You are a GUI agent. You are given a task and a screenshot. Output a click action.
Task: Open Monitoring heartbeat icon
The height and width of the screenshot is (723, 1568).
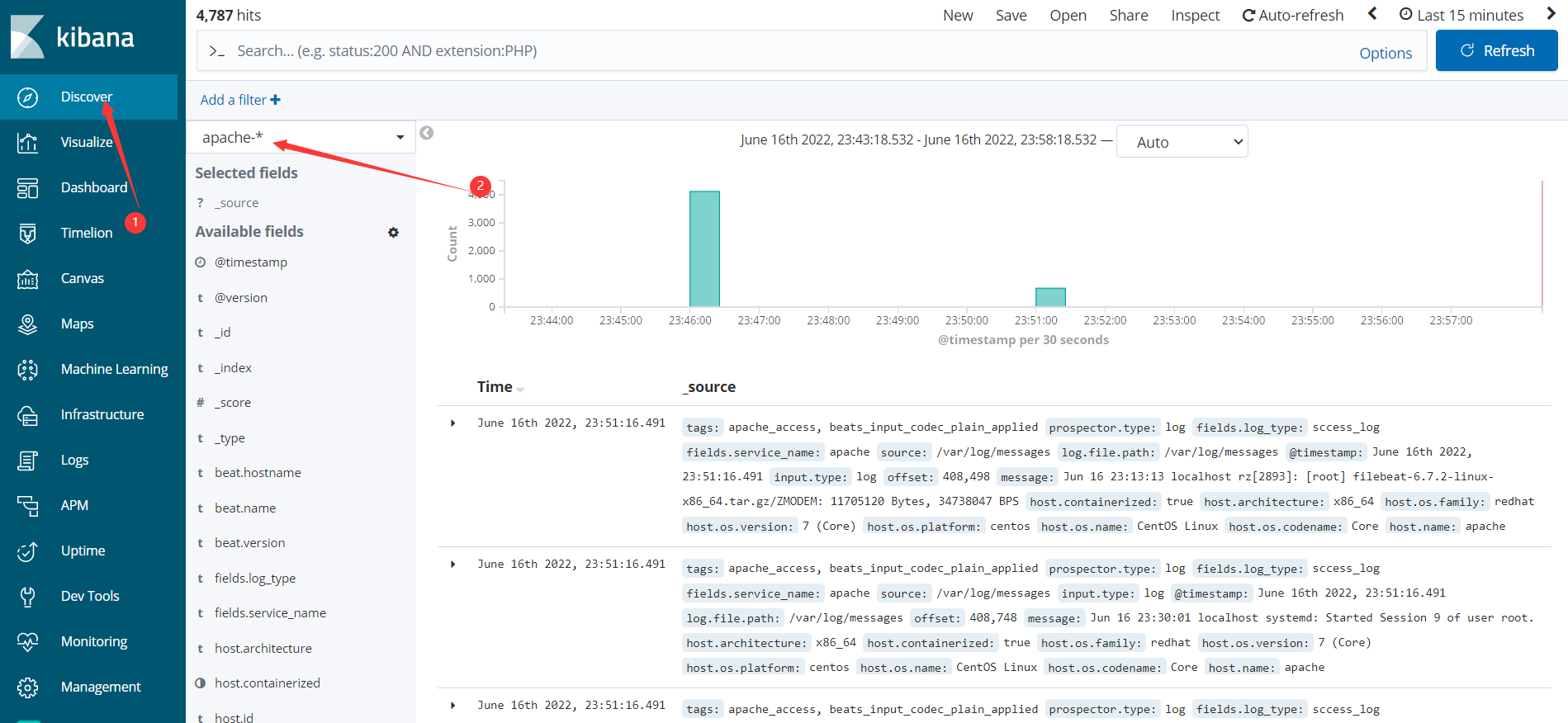coord(27,642)
